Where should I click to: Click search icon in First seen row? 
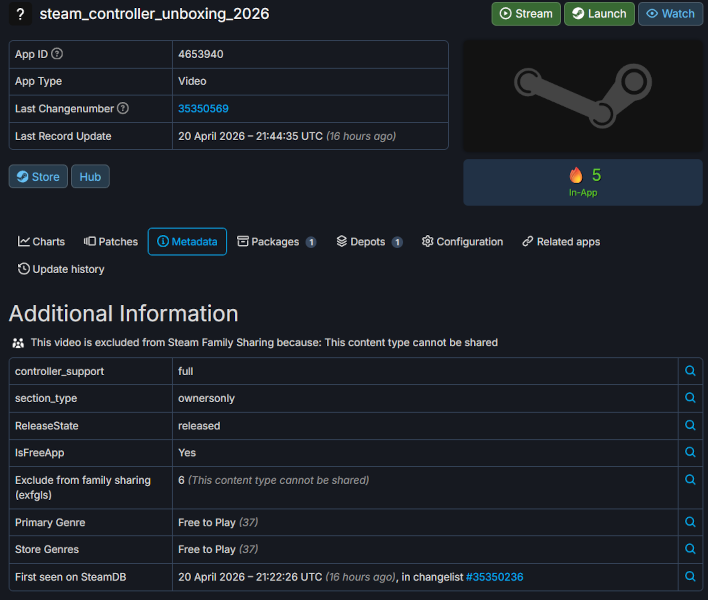[x=690, y=577]
